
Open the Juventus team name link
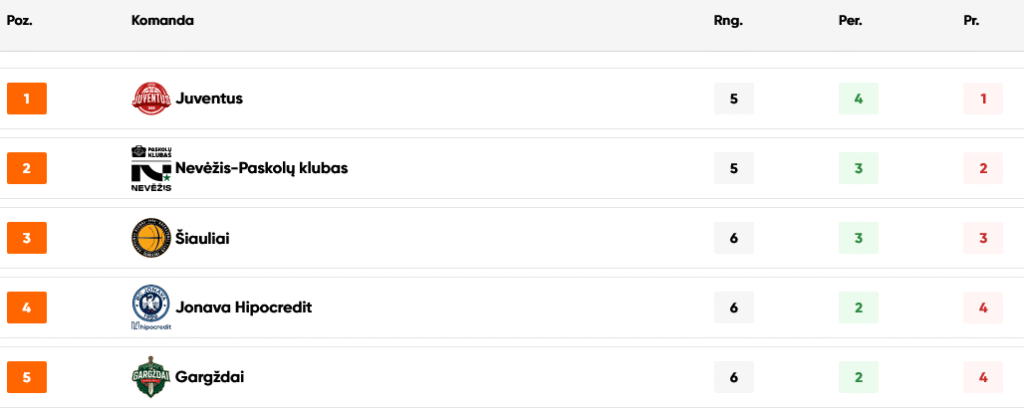tap(209, 98)
